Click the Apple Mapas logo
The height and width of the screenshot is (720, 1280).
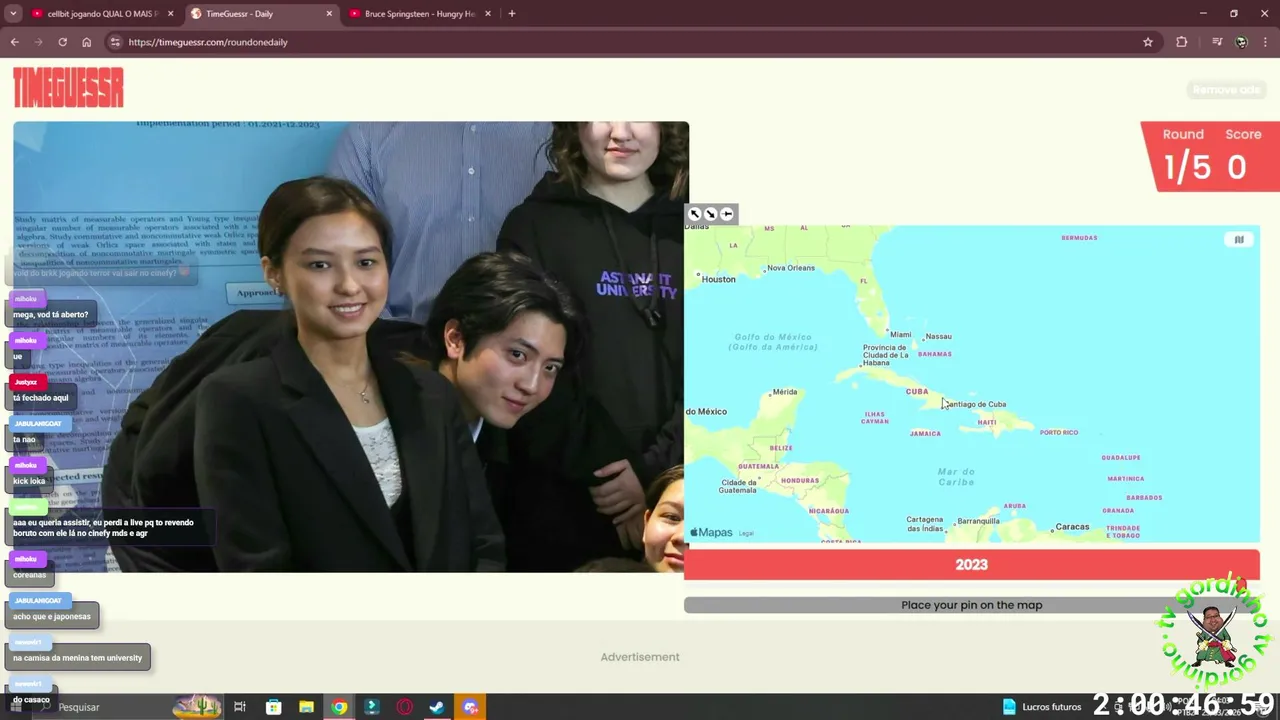click(711, 533)
